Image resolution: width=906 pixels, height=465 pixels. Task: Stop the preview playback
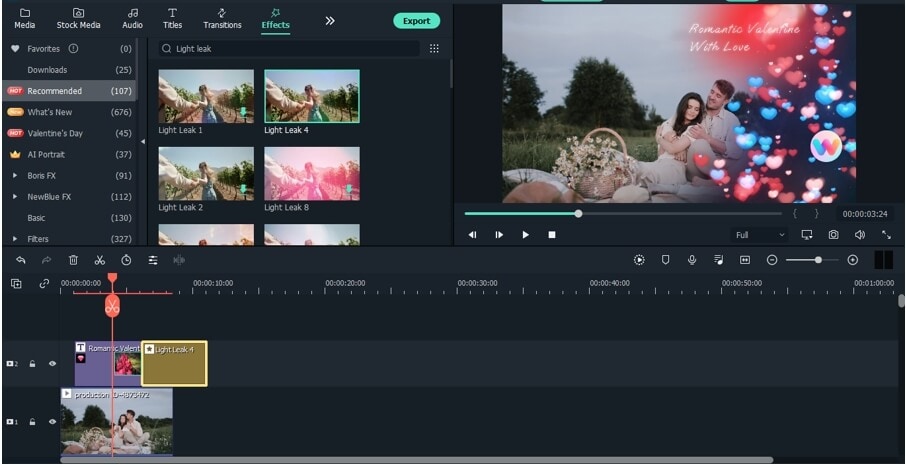point(552,235)
